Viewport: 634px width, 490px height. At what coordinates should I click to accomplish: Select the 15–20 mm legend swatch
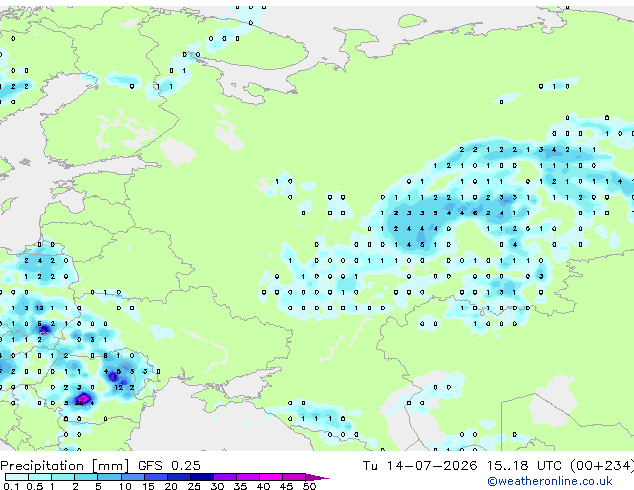click(155, 477)
